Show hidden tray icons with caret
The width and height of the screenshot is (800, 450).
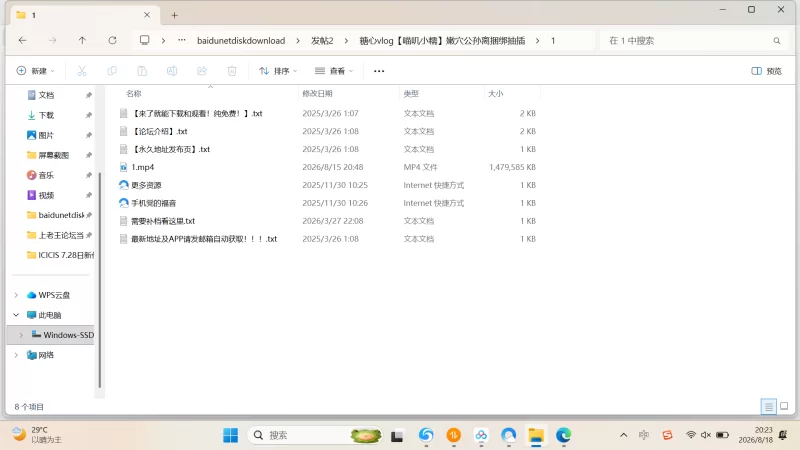623,435
